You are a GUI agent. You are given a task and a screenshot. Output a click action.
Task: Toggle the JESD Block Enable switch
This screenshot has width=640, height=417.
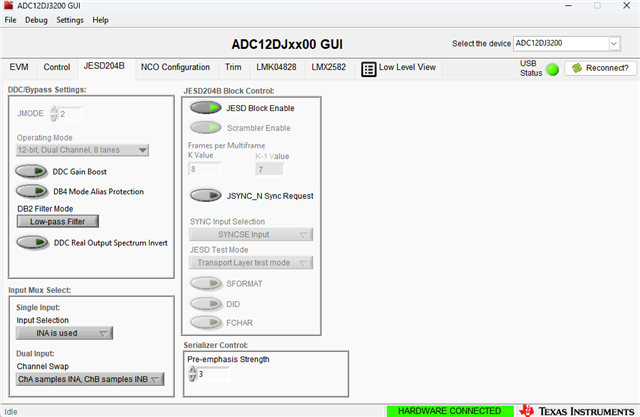click(206, 108)
